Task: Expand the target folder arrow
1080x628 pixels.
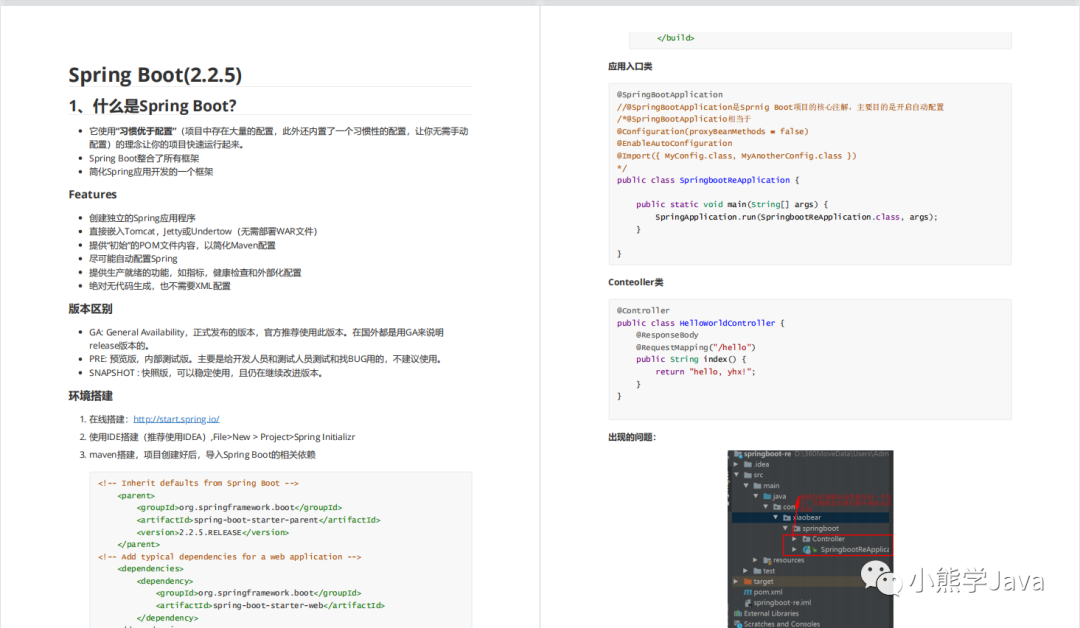Action: [736, 581]
